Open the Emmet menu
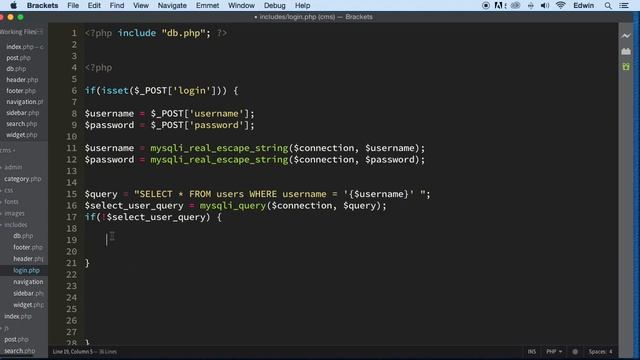The image size is (640, 360). pos(207,5)
